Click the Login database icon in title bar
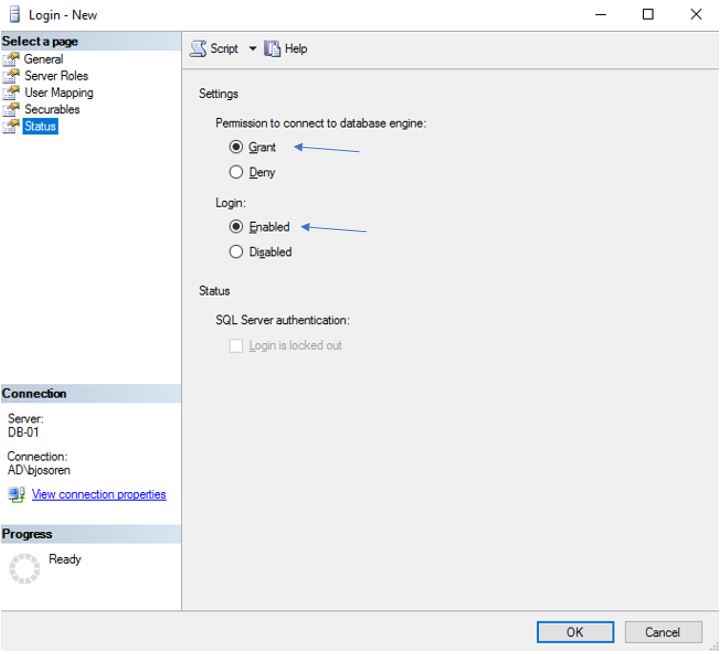The width and height of the screenshot is (723, 654). point(15,15)
